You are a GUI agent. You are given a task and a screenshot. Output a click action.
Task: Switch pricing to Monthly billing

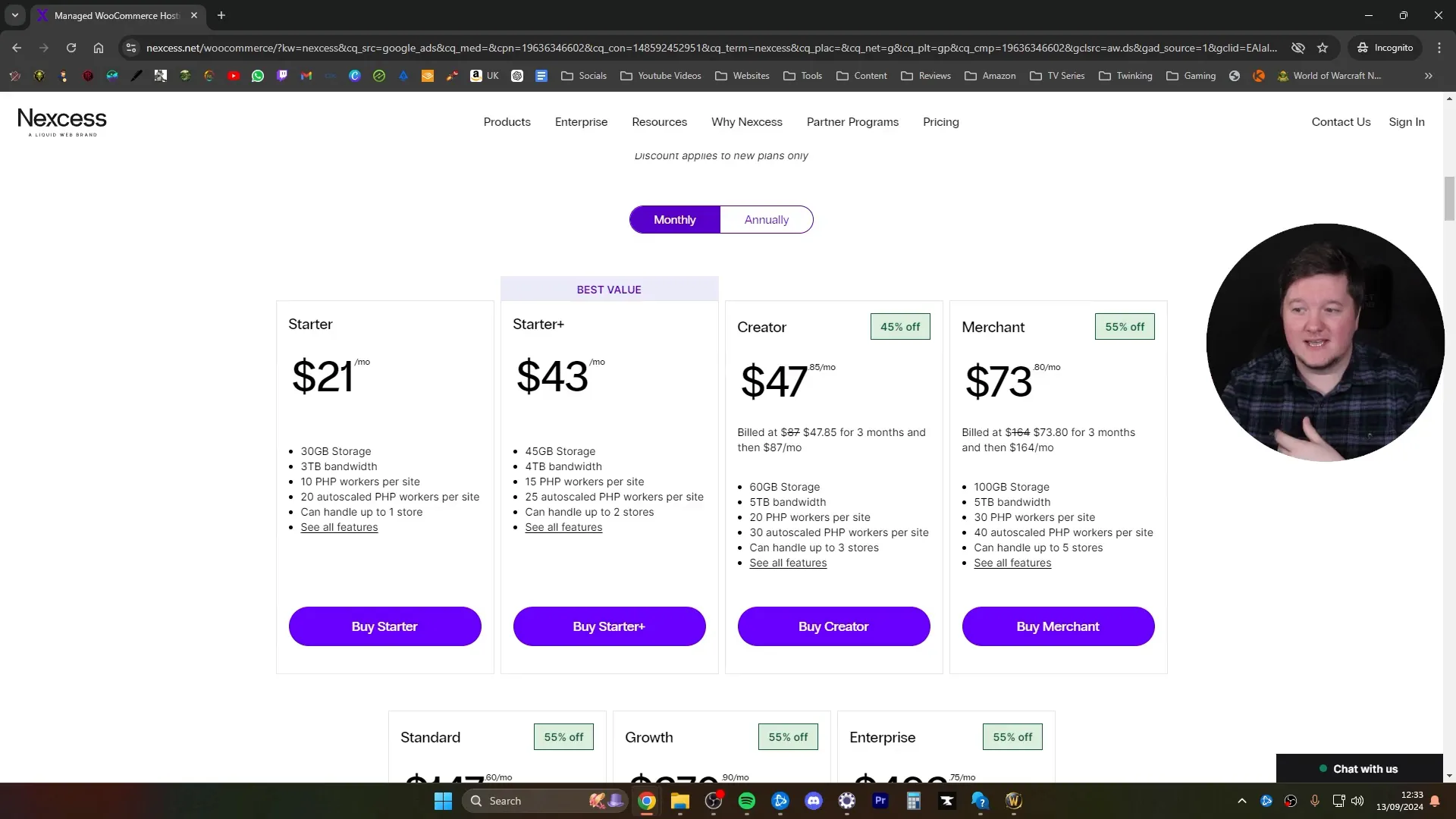click(x=675, y=220)
